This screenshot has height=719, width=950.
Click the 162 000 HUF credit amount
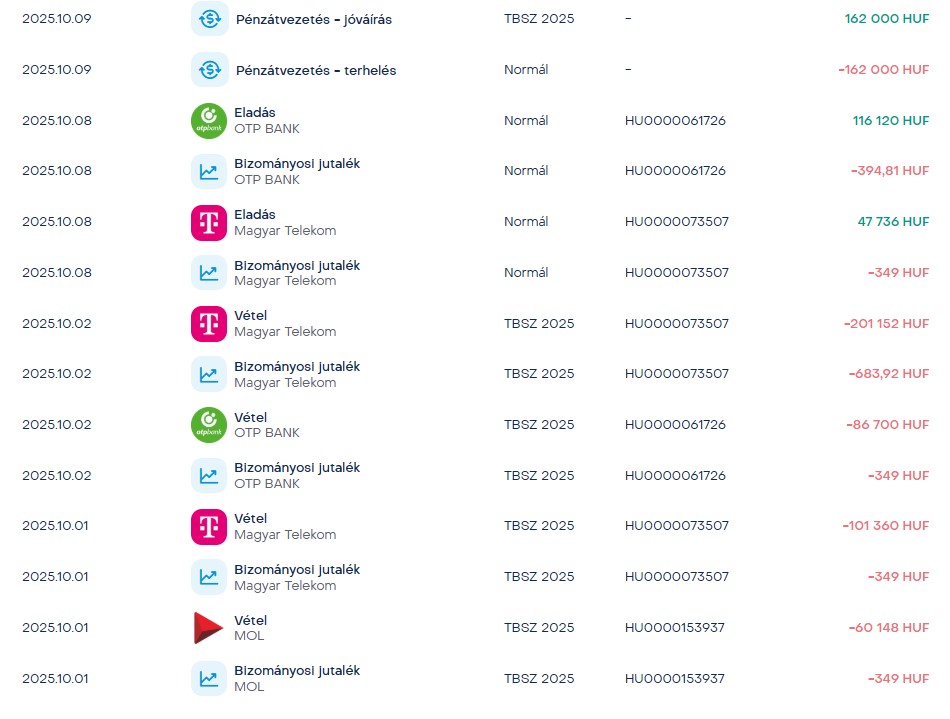[x=886, y=19]
